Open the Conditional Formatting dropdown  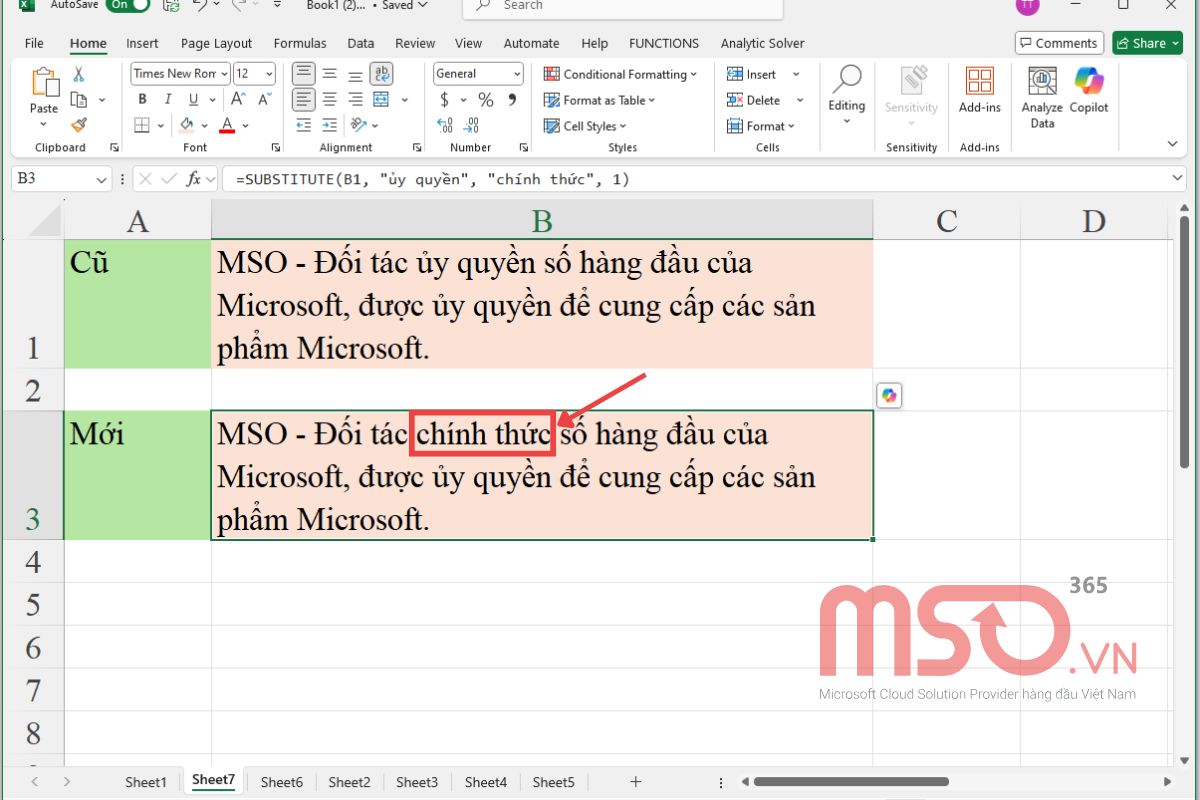(621, 74)
